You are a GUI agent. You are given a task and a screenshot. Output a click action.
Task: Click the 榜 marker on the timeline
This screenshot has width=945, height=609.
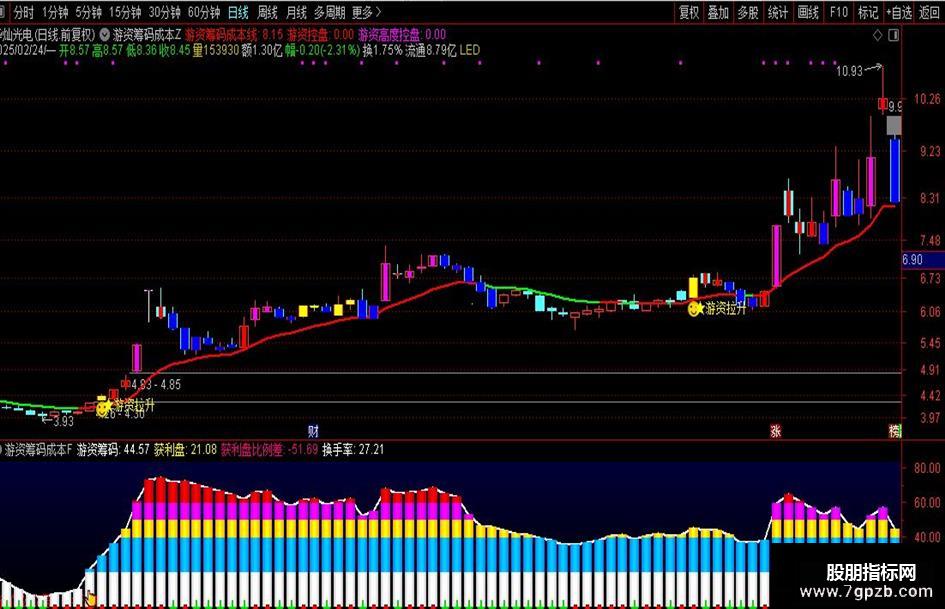pyautogui.click(x=894, y=431)
